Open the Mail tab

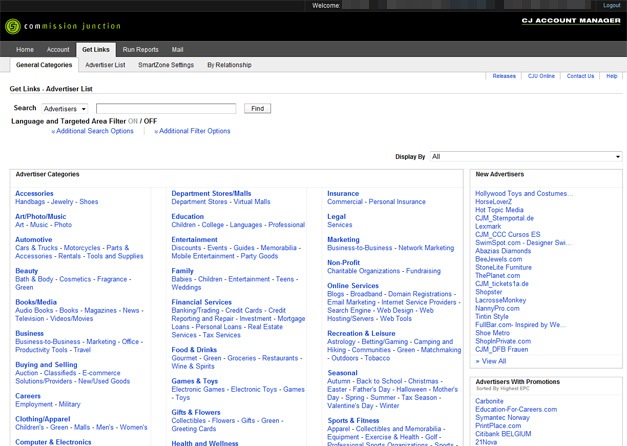(x=178, y=50)
